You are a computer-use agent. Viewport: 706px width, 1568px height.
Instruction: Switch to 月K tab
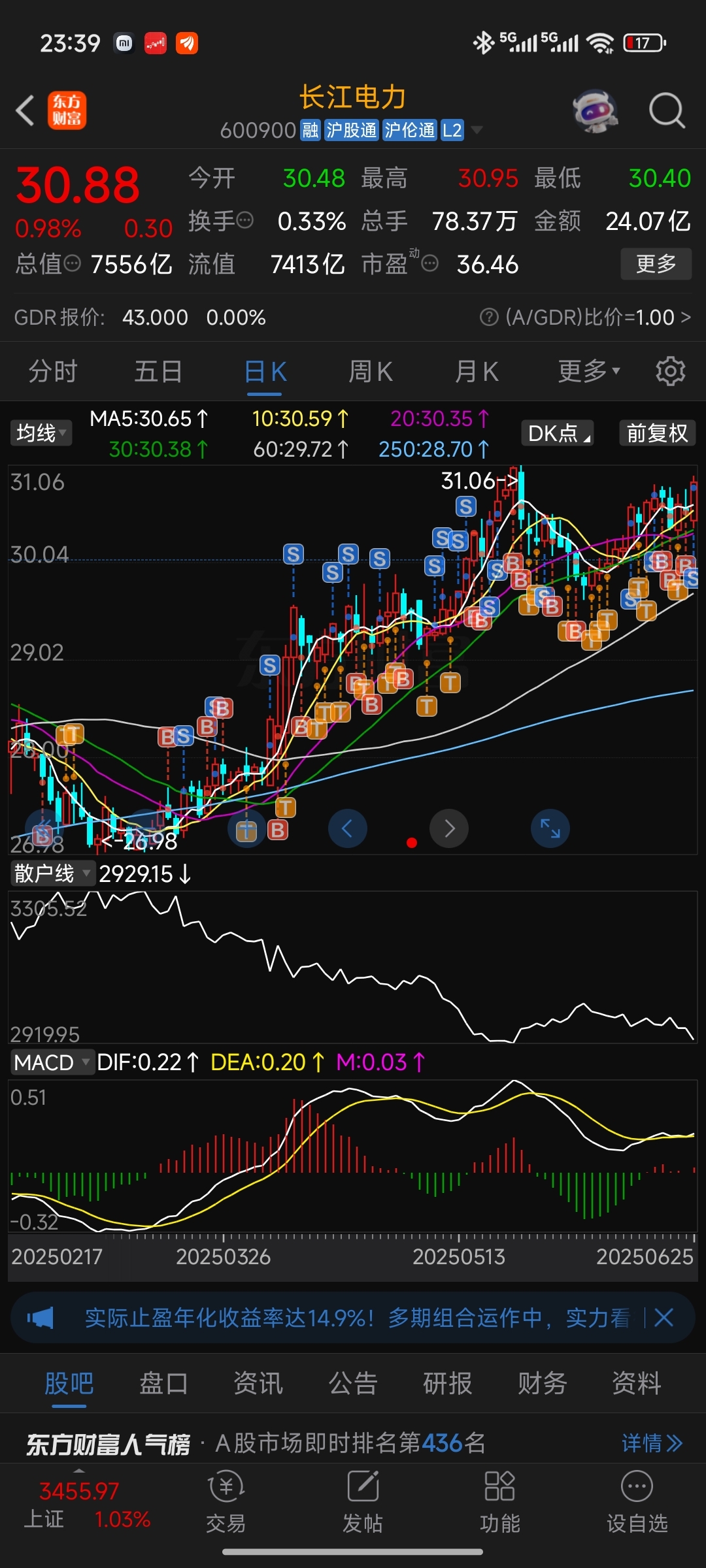477,372
